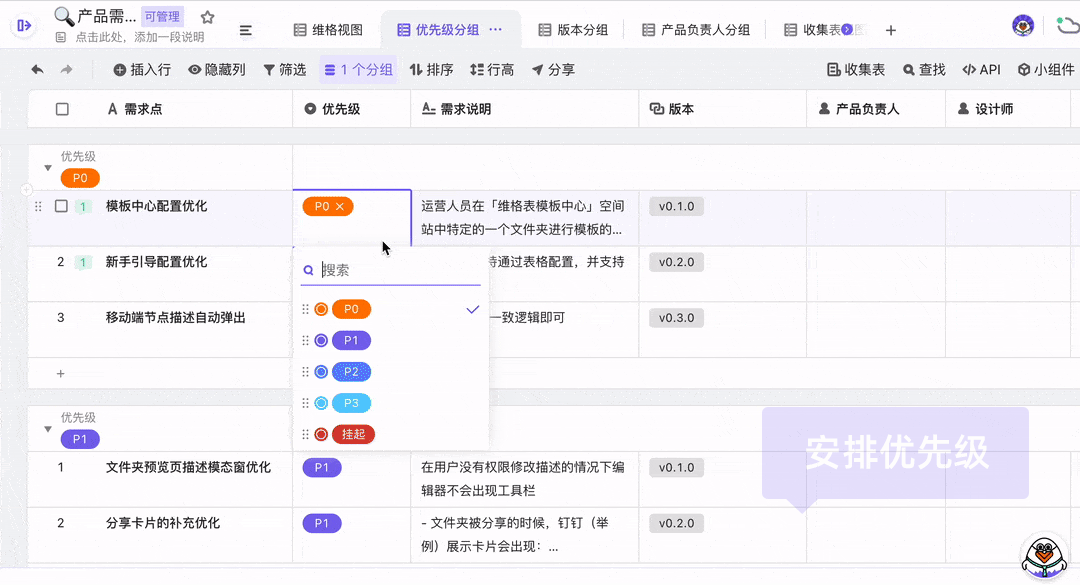Open the API panel
The height and width of the screenshot is (585, 1080).
(981, 70)
